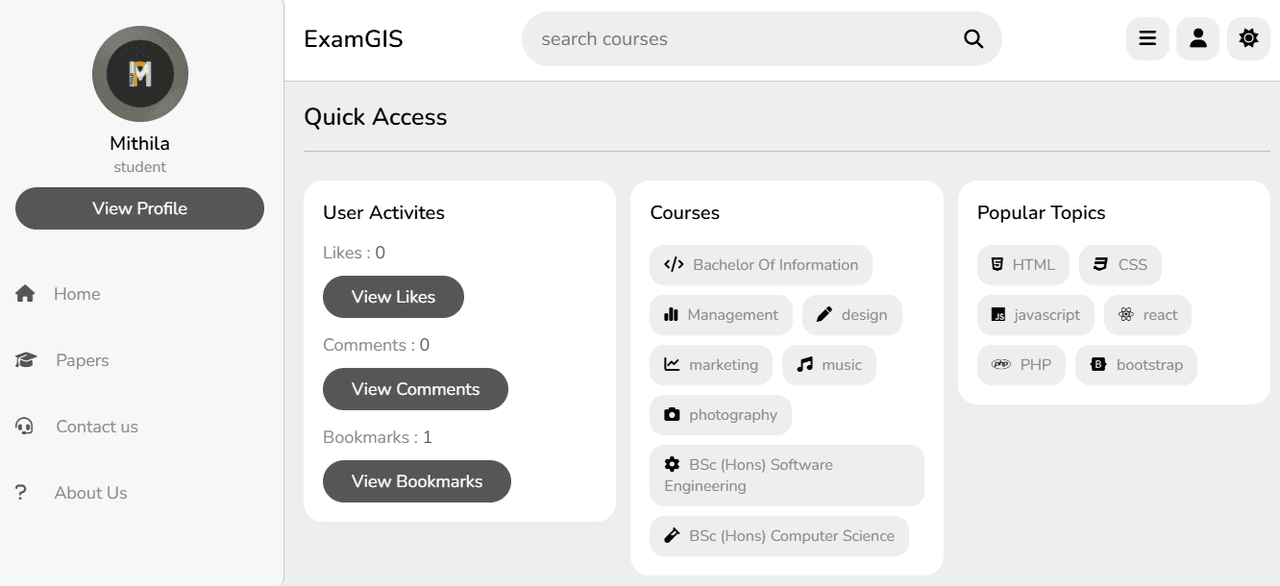Toggle the sun theme icon

pos(1248,39)
